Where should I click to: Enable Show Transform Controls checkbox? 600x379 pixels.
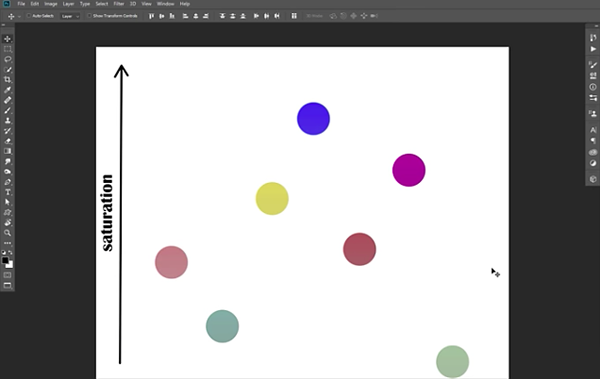89,16
